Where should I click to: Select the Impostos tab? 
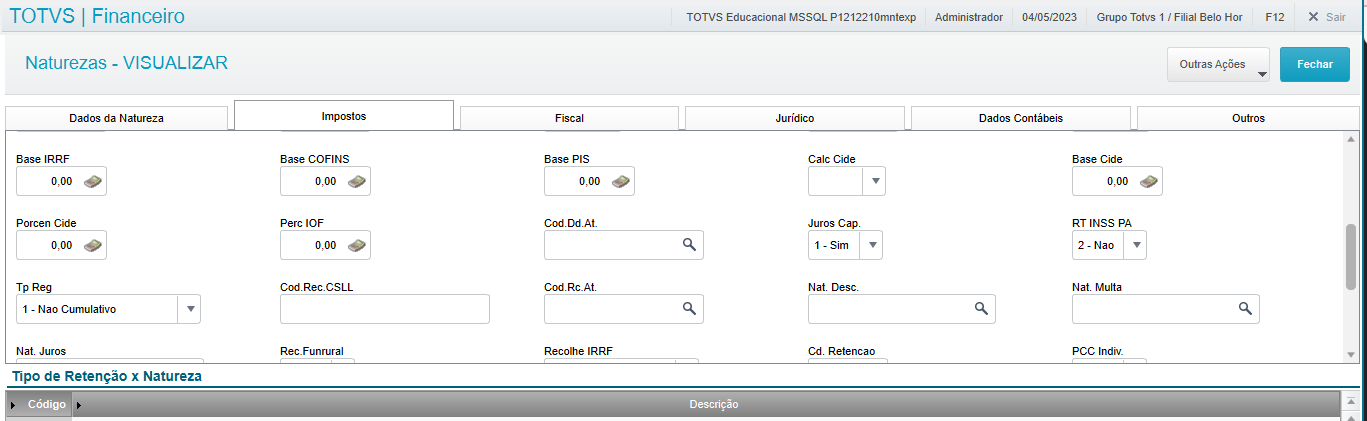[343, 116]
